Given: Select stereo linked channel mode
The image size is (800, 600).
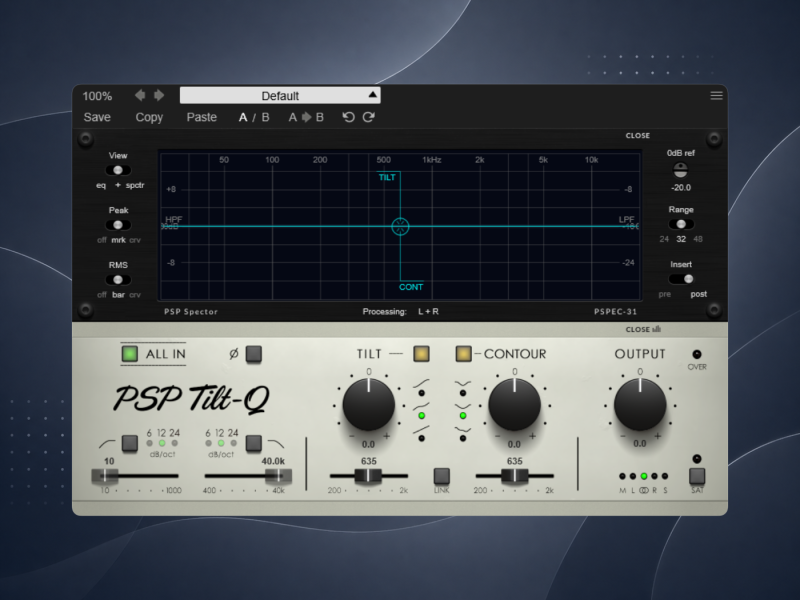Looking at the screenshot, I should tap(644, 476).
